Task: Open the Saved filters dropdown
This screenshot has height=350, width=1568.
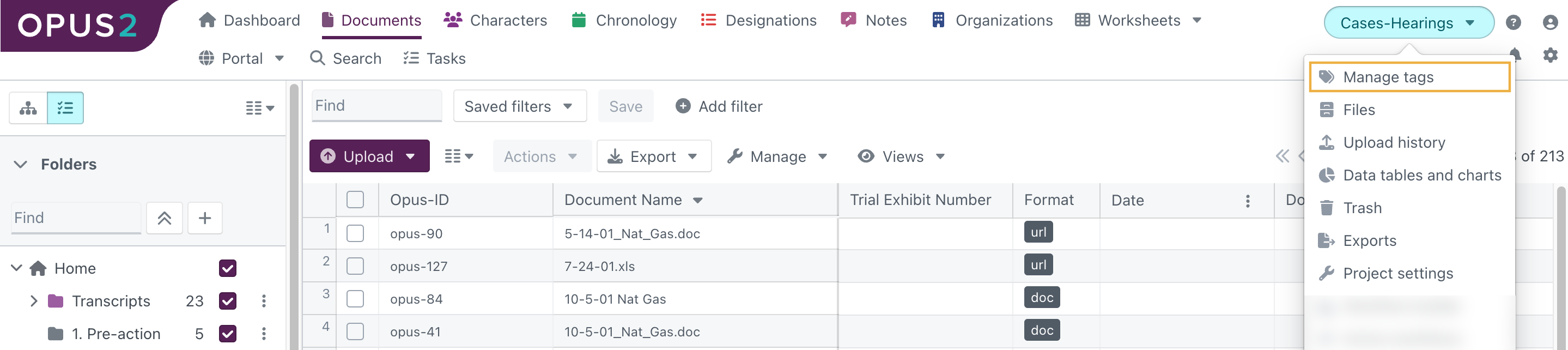Action: [519, 106]
